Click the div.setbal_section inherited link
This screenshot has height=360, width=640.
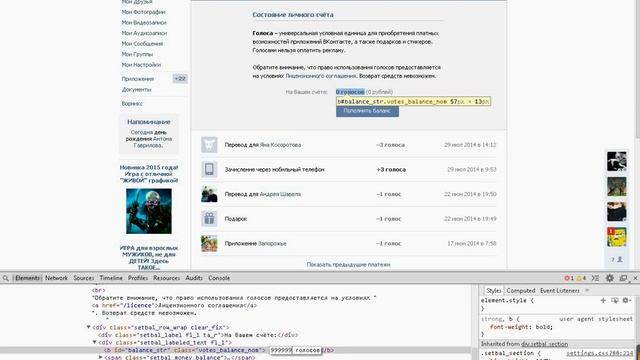pos(544,344)
